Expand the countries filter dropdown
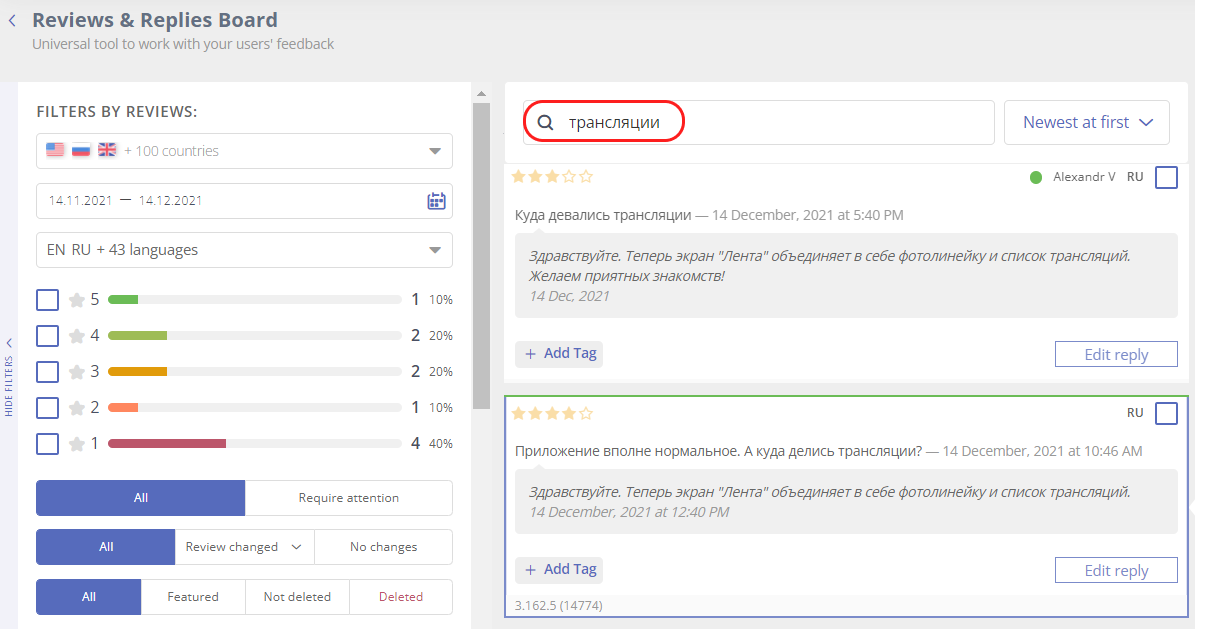Screen dimensions: 1206x629 [435, 152]
